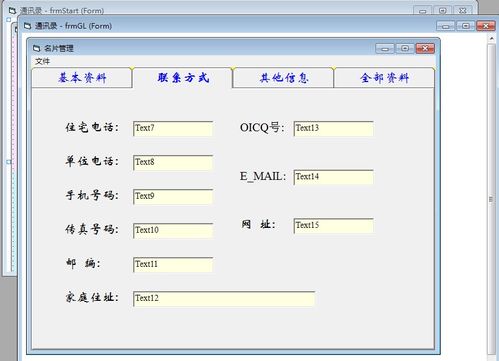Click the 手机号码 label
Viewport: 499px width, 361px height.
[x=92, y=195]
